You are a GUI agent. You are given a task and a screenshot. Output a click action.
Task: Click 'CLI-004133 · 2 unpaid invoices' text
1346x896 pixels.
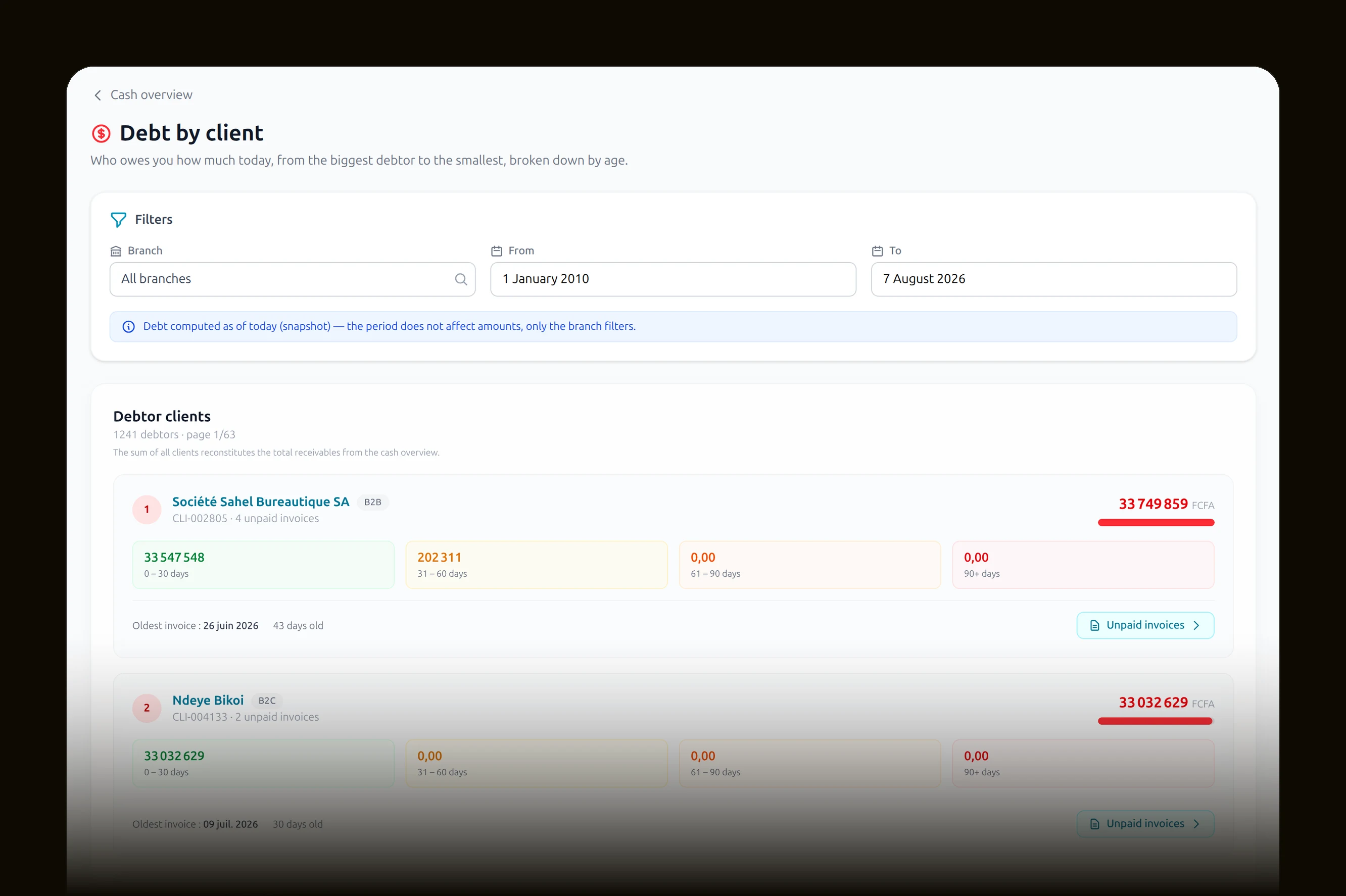246,717
